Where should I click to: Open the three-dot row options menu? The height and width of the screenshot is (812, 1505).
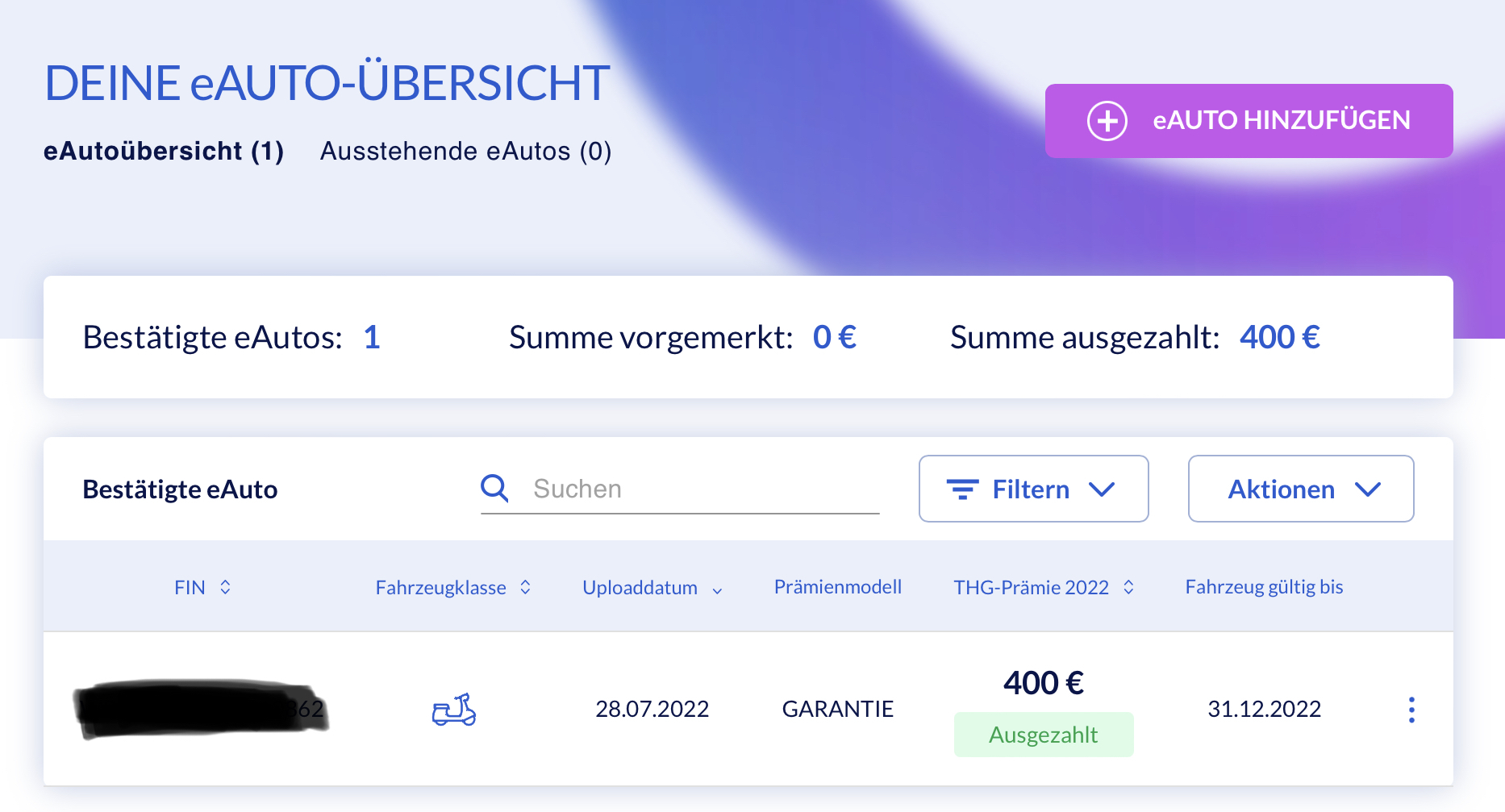coord(1411,710)
